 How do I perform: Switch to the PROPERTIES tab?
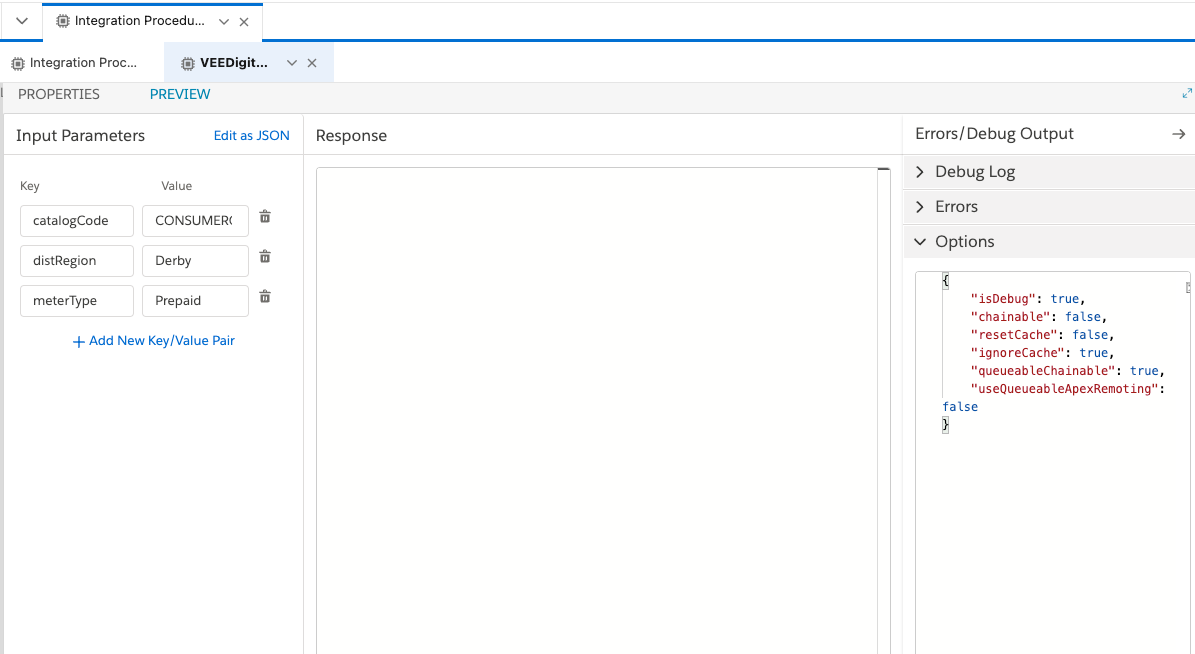click(59, 94)
